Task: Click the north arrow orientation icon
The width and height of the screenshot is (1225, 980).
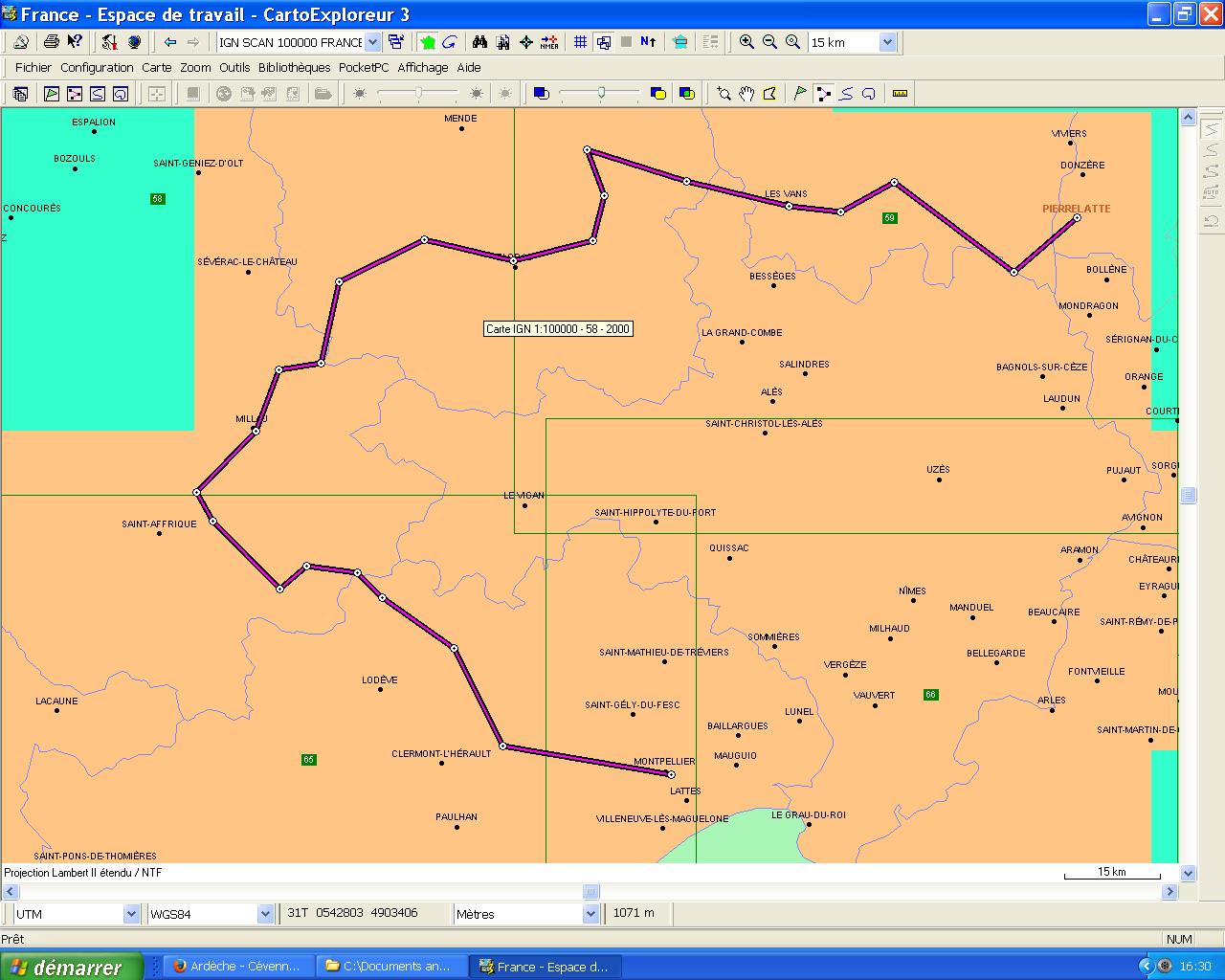Action: click(x=649, y=42)
